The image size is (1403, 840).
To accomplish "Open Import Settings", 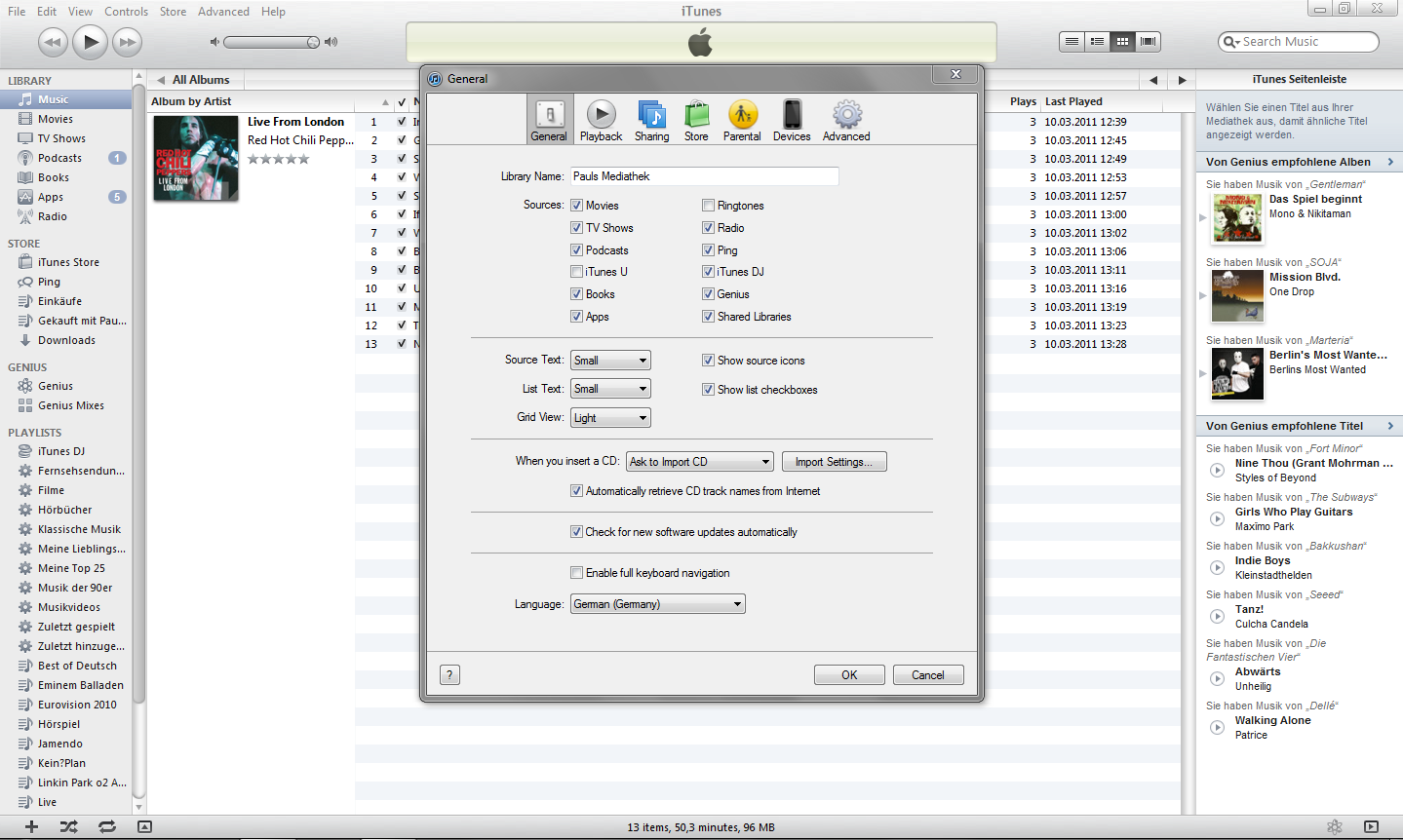I will pyautogui.click(x=834, y=462).
